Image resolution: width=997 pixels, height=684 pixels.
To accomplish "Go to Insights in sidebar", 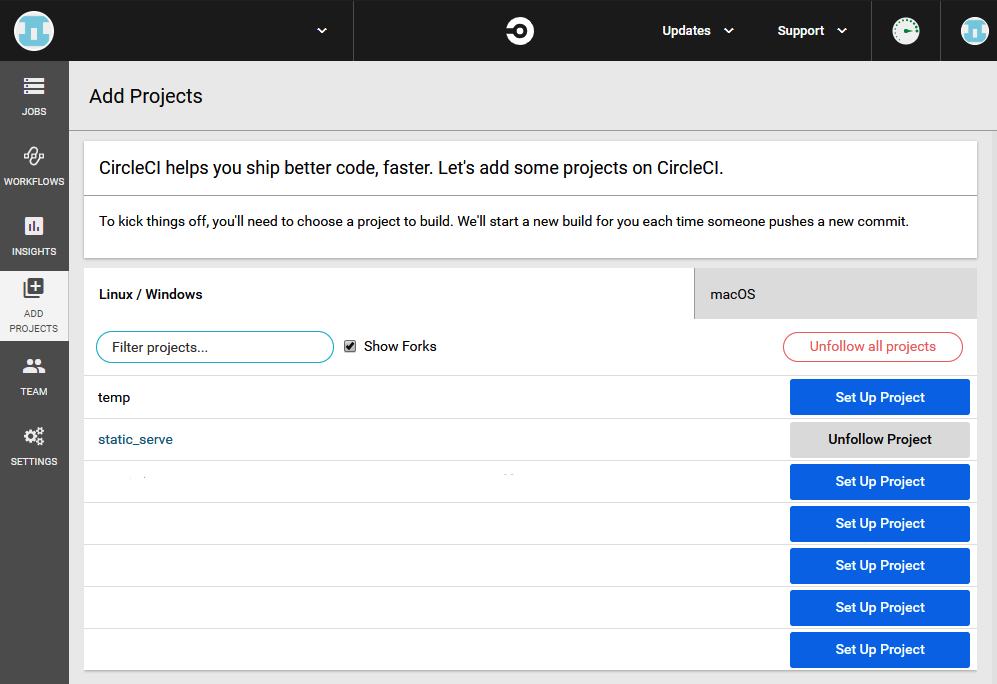I will pyautogui.click(x=34, y=236).
